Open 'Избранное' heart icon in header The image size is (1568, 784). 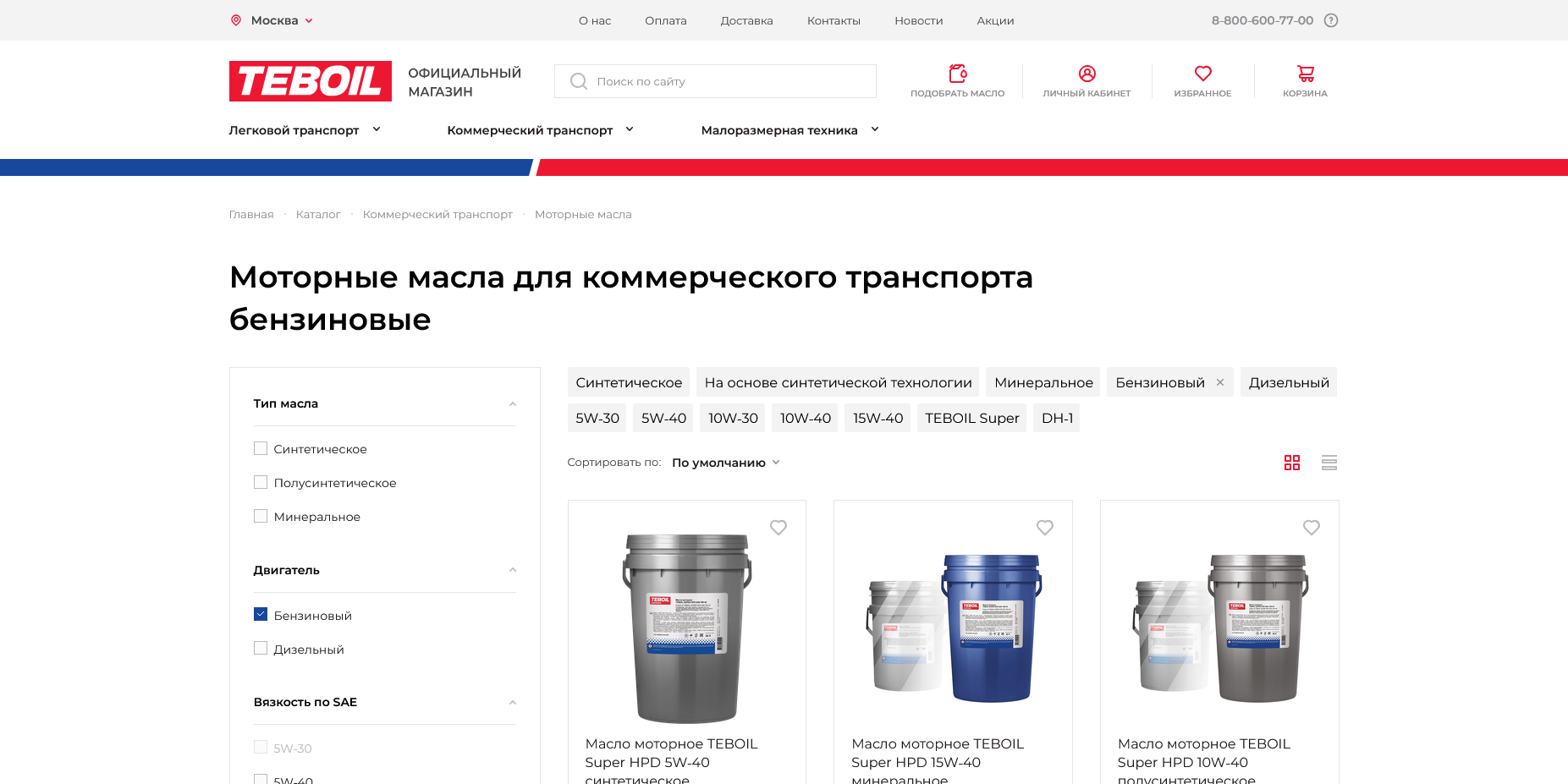tap(1203, 74)
